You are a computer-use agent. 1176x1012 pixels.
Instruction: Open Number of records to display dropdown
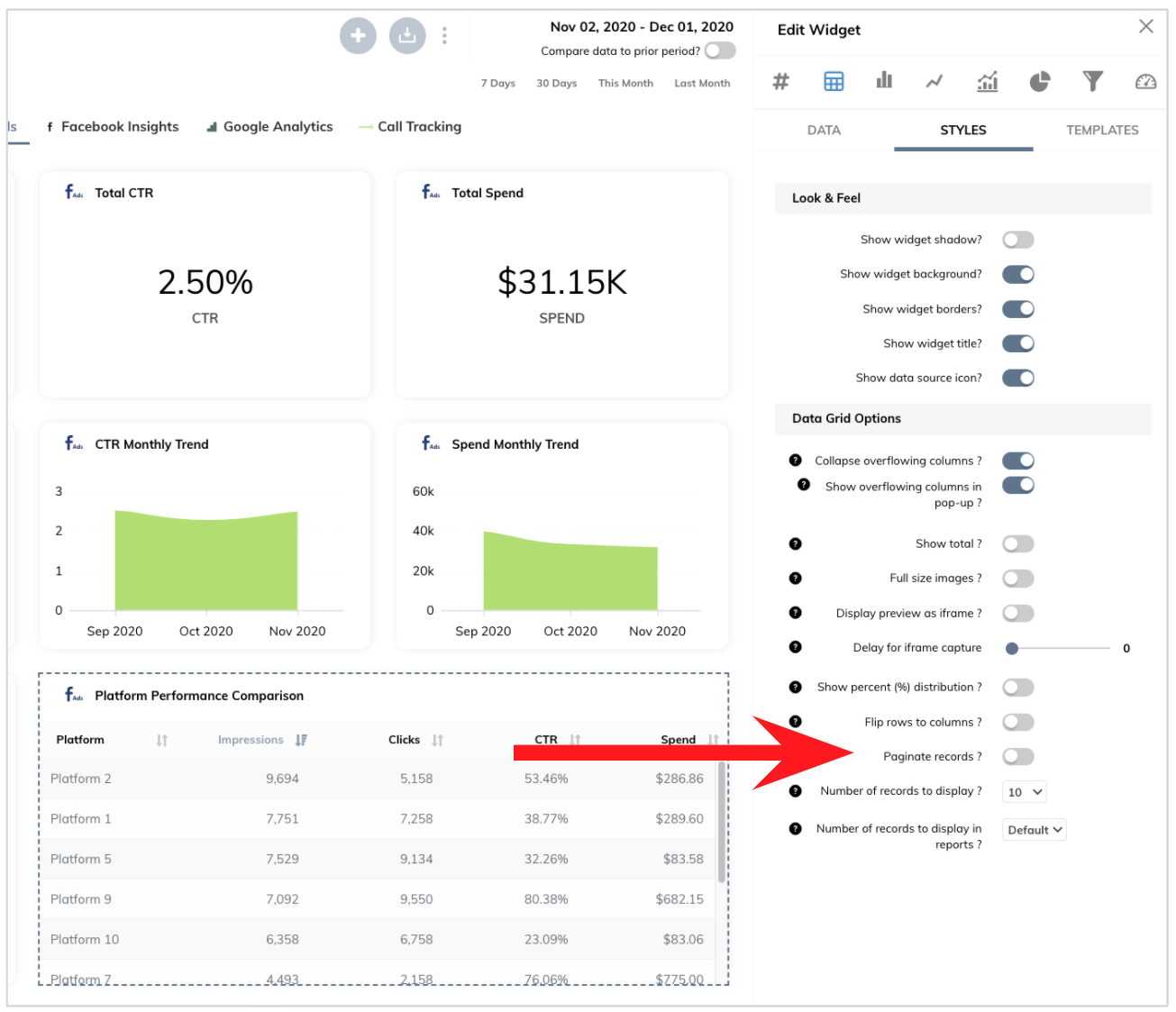pyautogui.click(x=1025, y=792)
